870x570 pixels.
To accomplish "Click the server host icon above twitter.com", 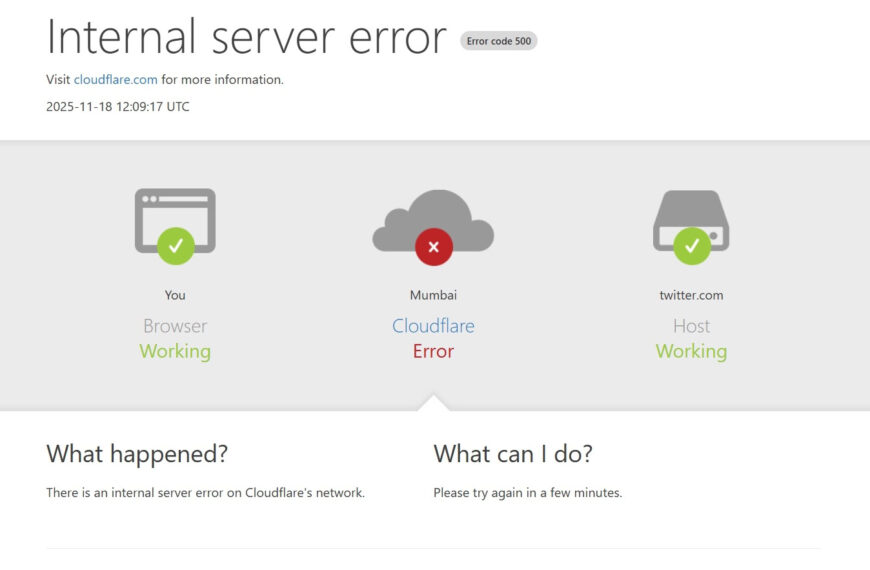I will coord(691,227).
